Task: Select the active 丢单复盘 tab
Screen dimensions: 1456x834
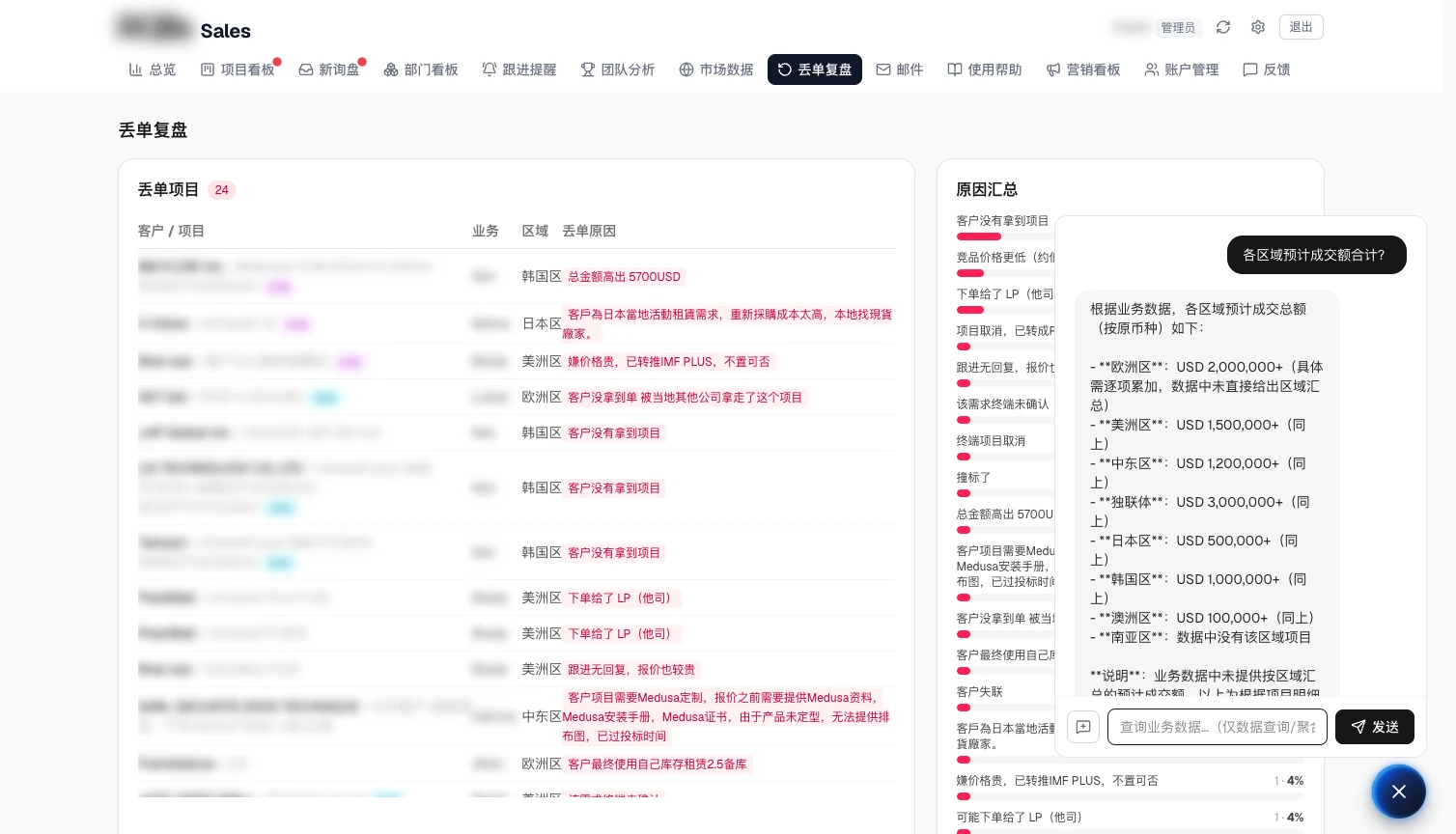Action: pos(815,69)
